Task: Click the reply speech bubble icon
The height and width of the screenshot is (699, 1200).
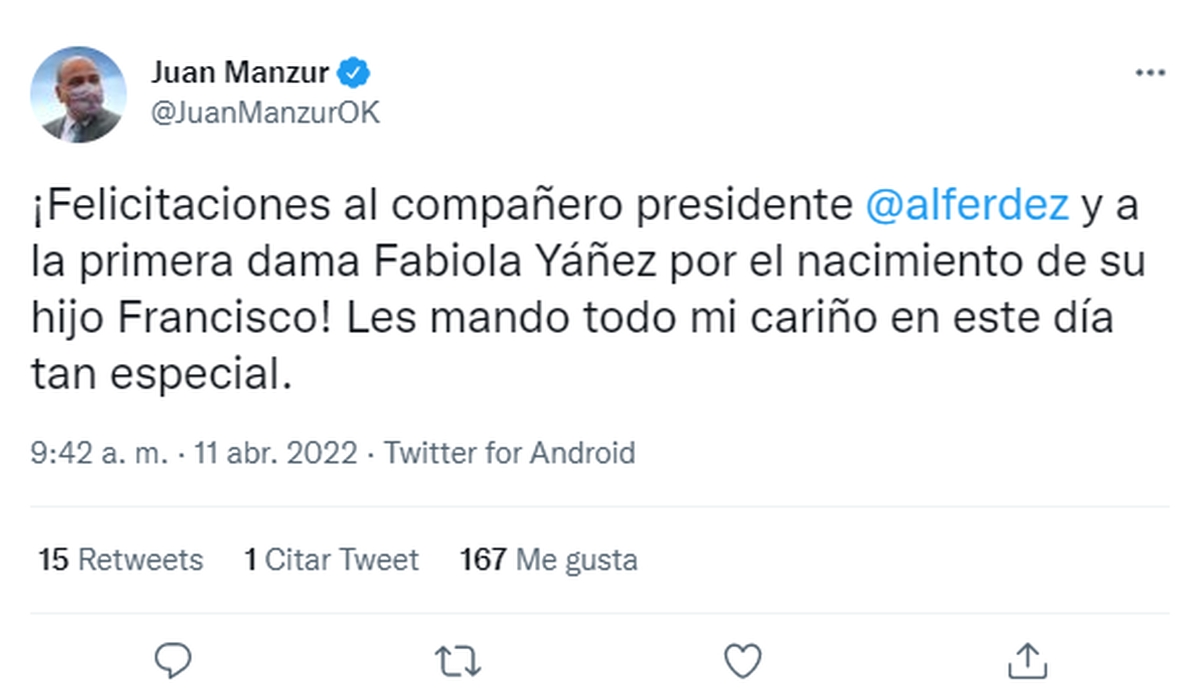Action: pos(174,660)
